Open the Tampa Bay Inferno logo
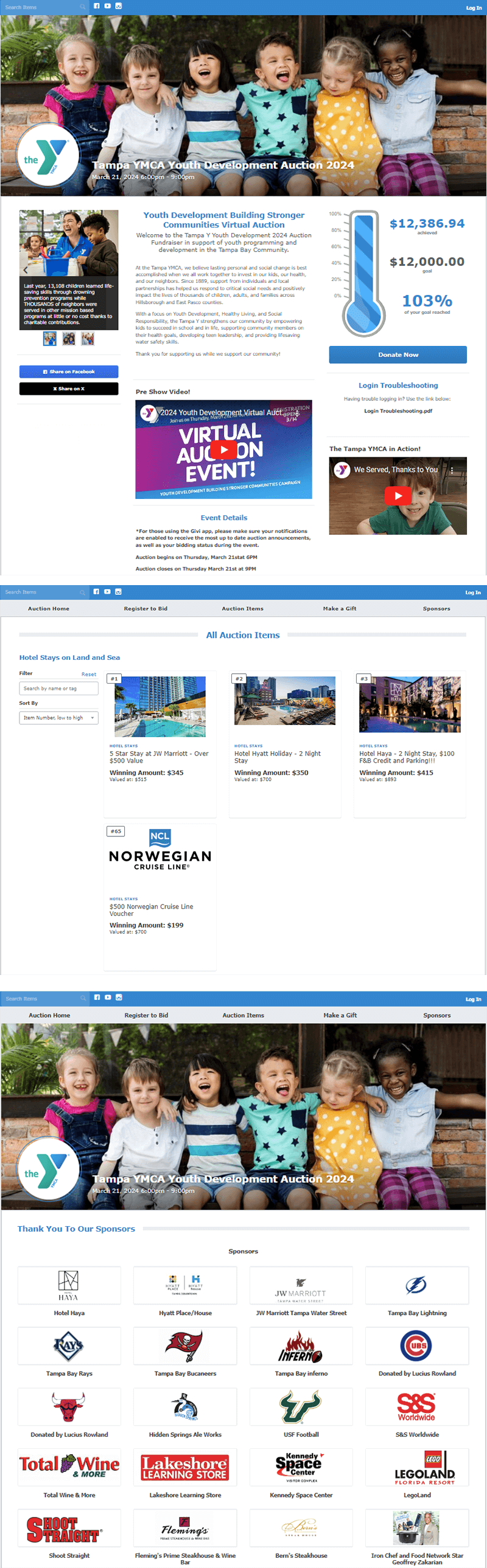Viewport: 487px width, 1568px height. point(301,1345)
